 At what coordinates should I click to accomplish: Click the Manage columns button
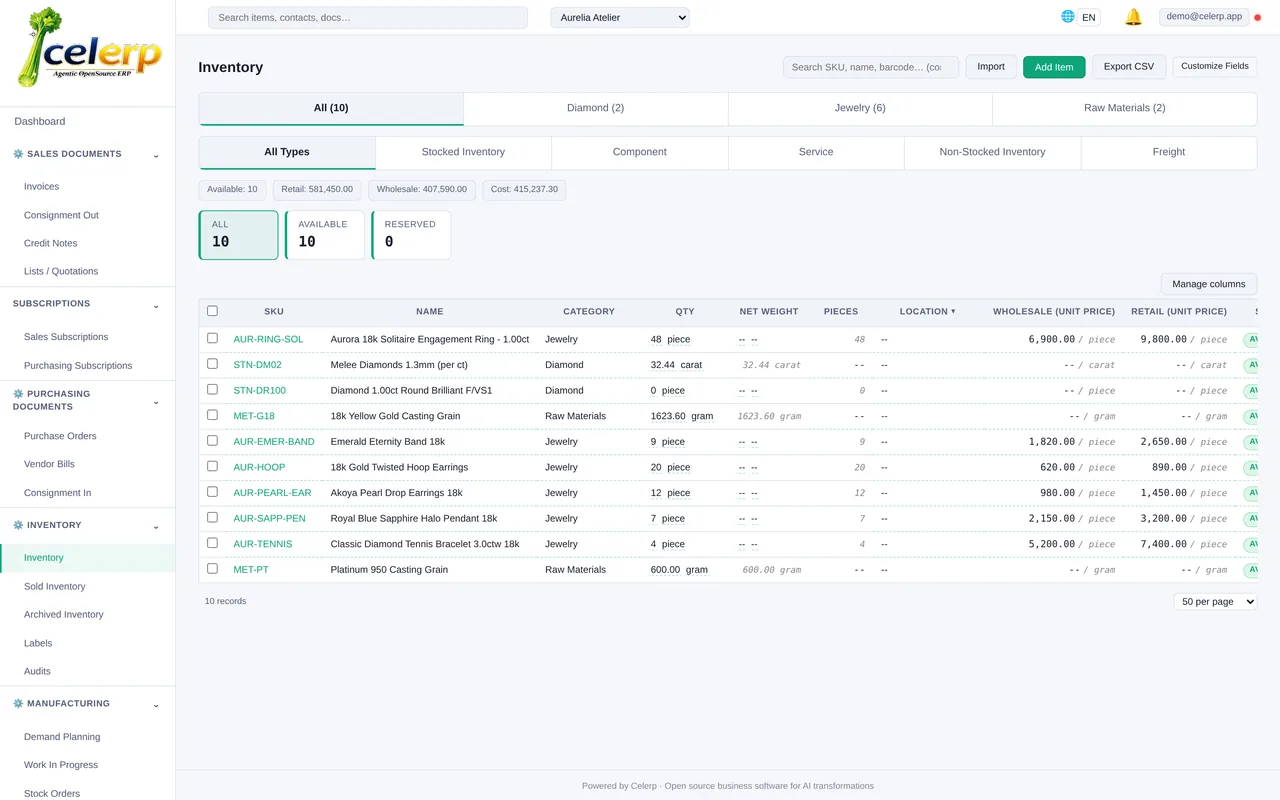click(1209, 284)
